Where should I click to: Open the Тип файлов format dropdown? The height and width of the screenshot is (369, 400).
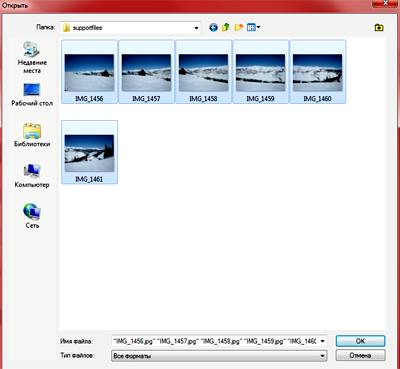[x=219, y=356]
